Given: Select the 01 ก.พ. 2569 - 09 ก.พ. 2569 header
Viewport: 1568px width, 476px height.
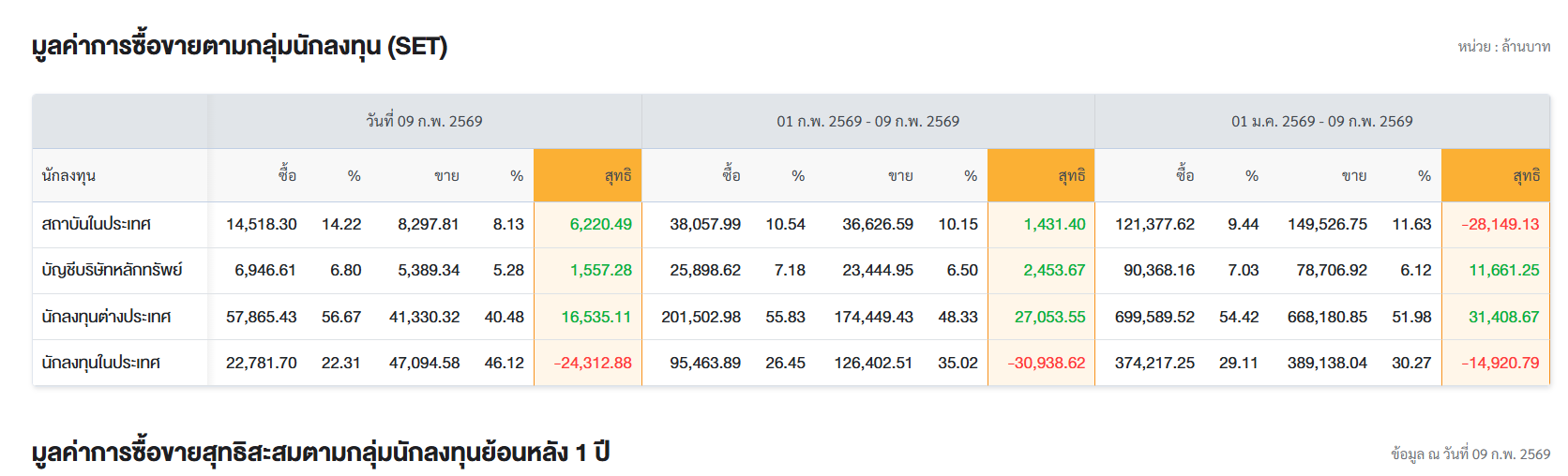Looking at the screenshot, I should [867, 121].
